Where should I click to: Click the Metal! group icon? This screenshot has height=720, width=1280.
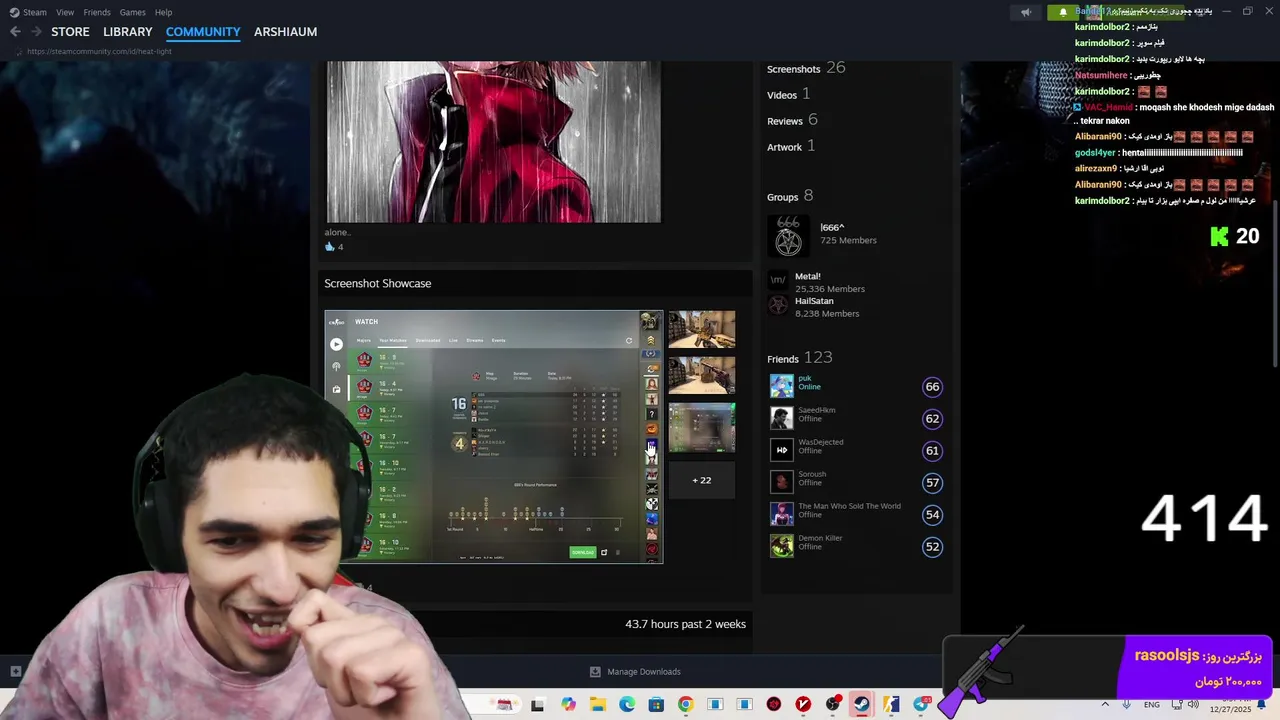[778, 280]
